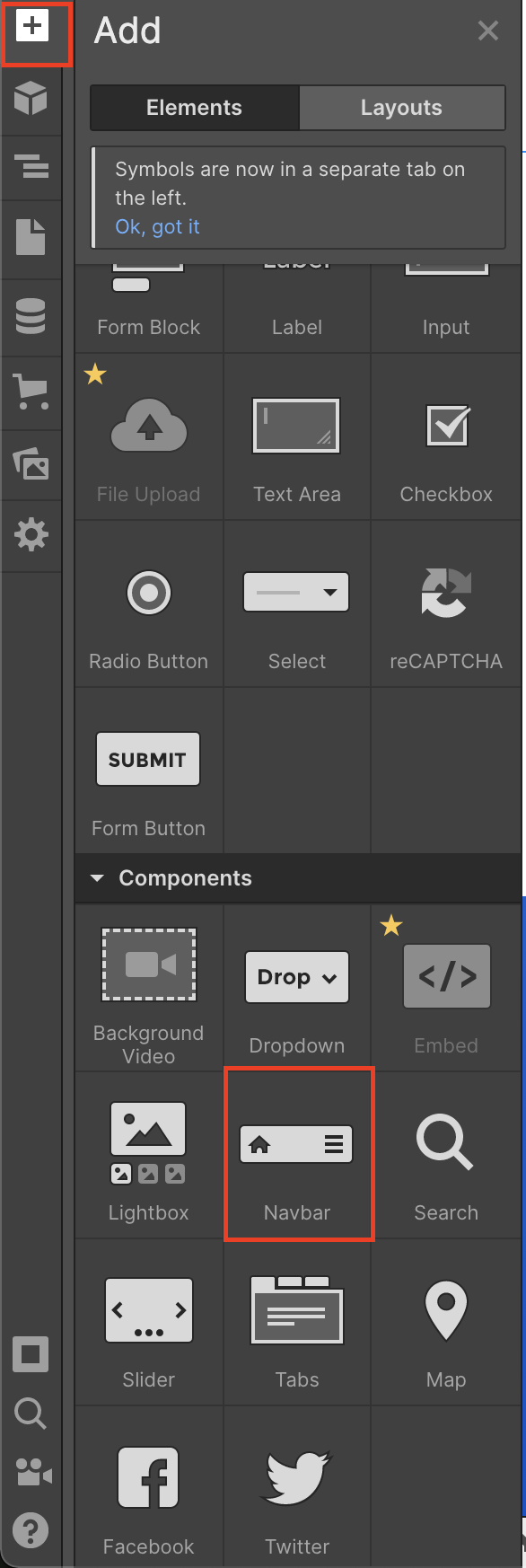Open the Help question mark icon
The width and height of the screenshot is (526, 1568).
coord(31,1530)
